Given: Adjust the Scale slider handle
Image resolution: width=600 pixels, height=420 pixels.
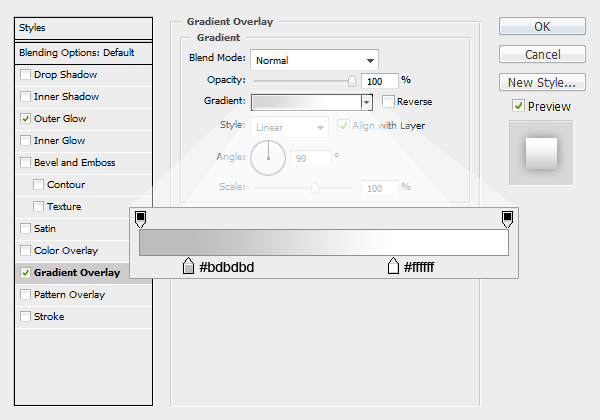Looking at the screenshot, I should coord(315,188).
